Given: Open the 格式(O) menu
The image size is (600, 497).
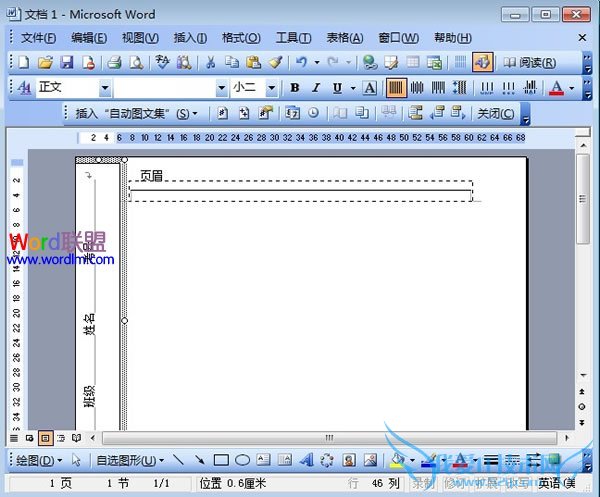Looking at the screenshot, I should [241, 37].
